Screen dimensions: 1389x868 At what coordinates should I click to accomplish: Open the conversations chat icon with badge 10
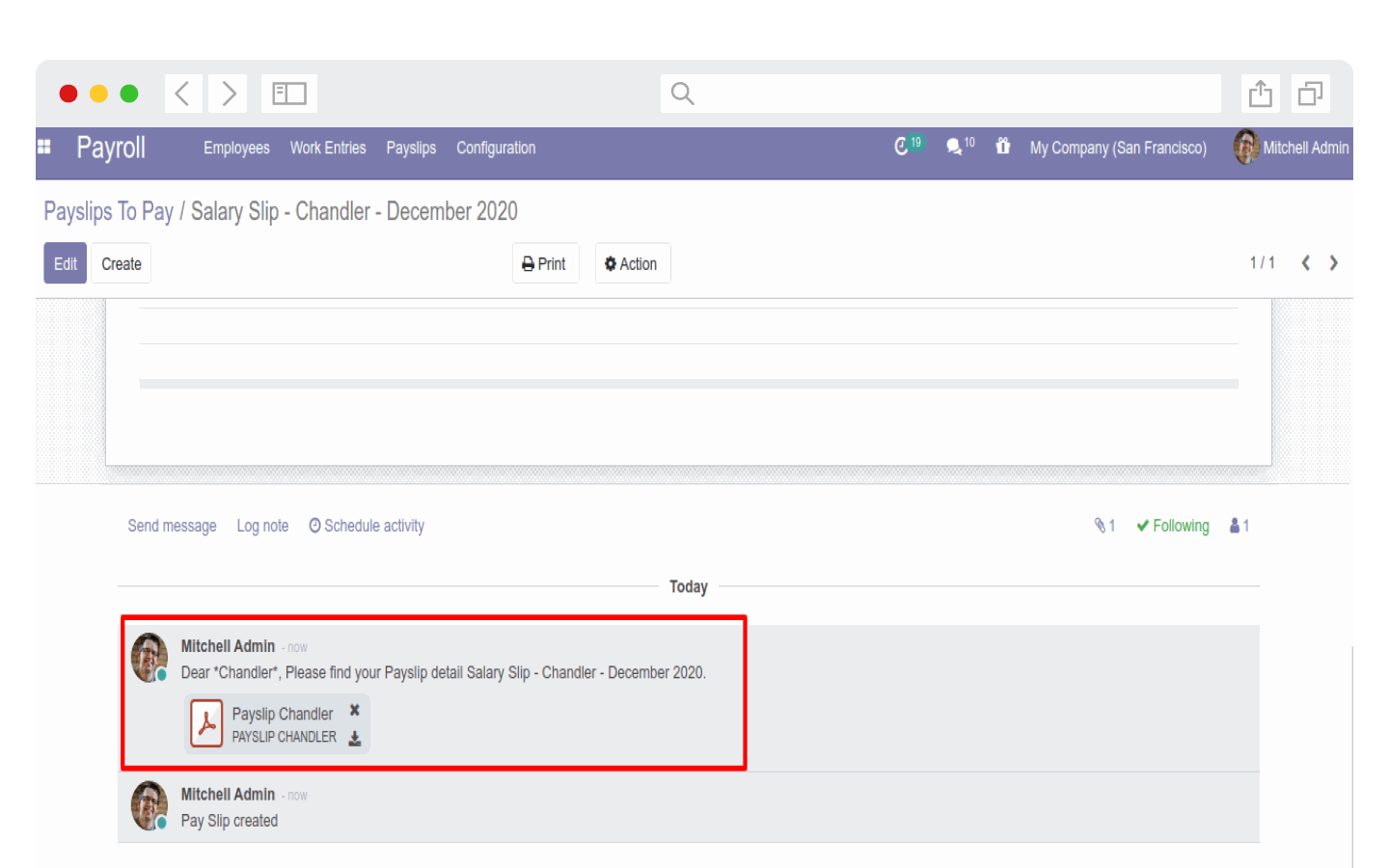(960, 146)
